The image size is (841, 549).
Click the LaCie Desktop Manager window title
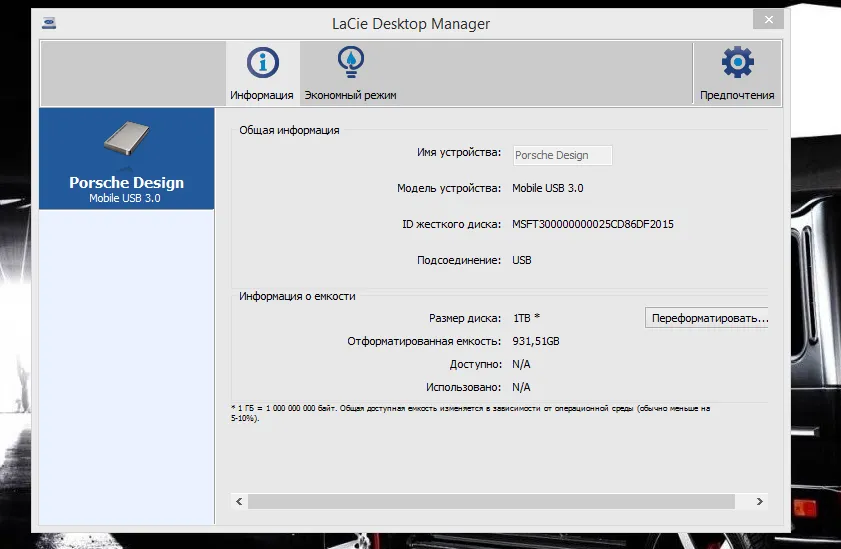click(x=411, y=23)
